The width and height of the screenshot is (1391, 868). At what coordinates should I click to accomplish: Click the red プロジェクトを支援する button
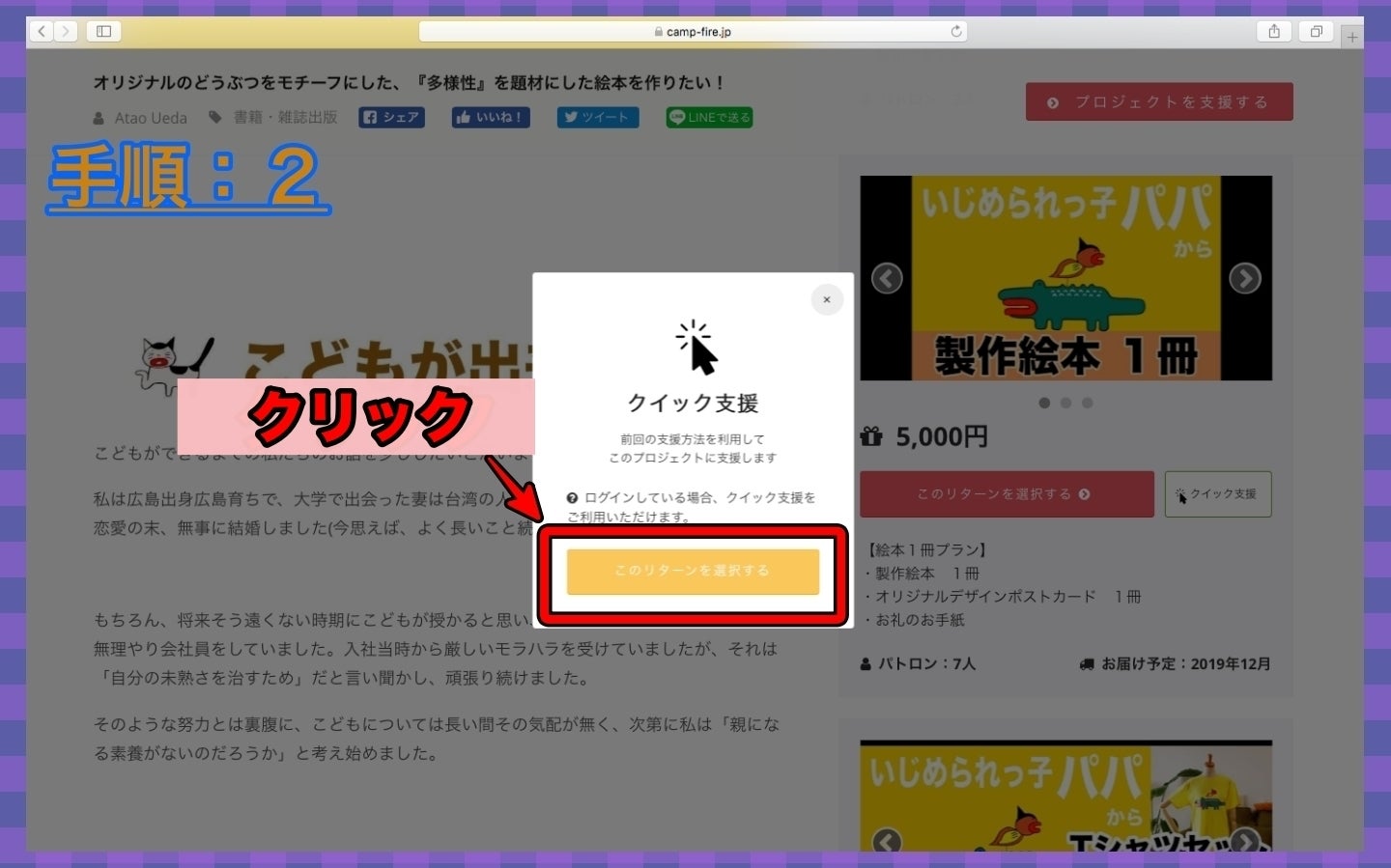pyautogui.click(x=1159, y=102)
